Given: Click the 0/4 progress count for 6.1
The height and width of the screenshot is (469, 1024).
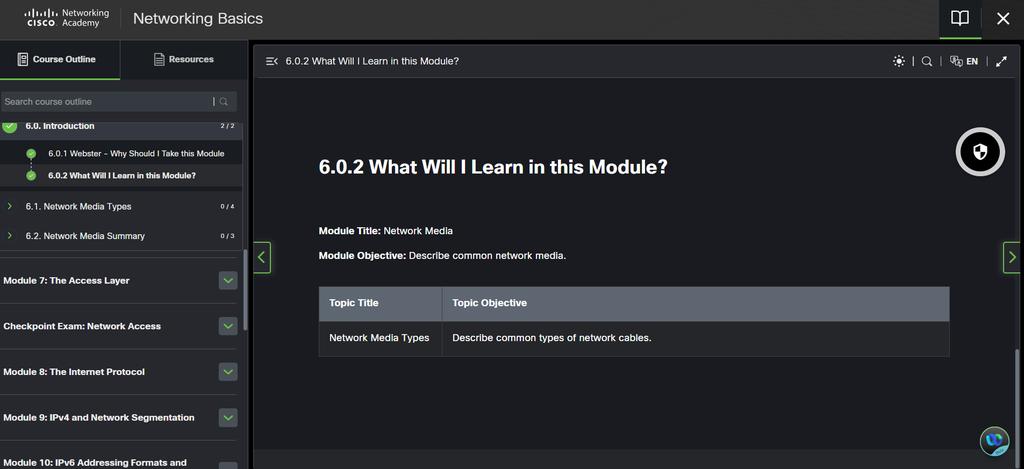Looking at the screenshot, I should pos(227,206).
